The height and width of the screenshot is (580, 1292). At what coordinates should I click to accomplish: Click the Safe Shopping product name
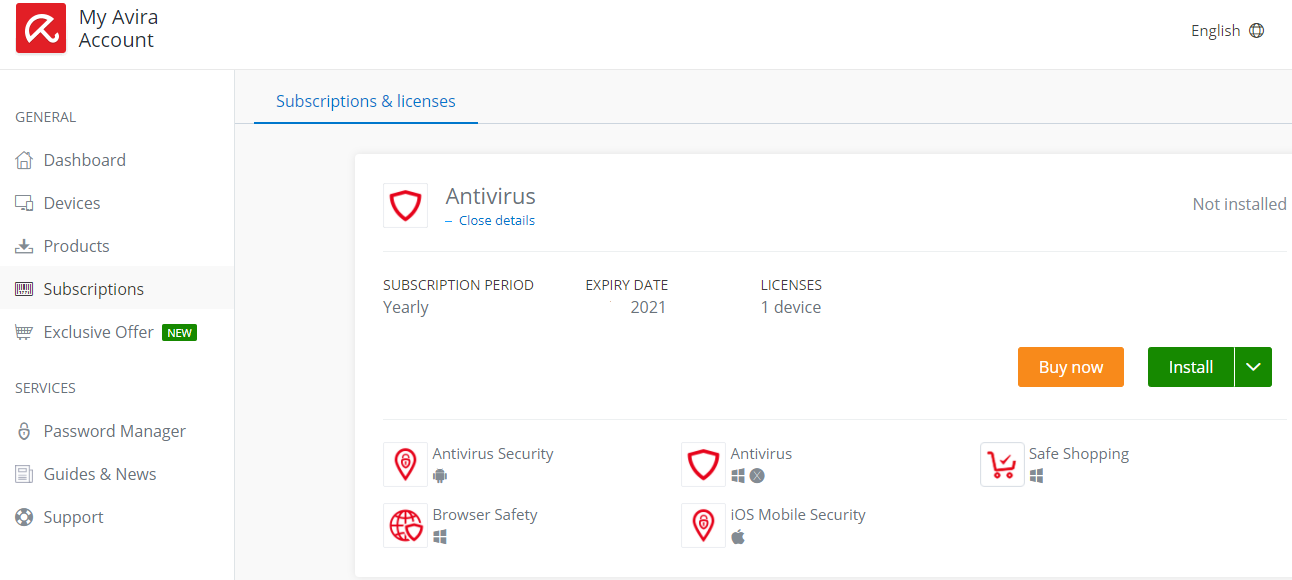point(1079,454)
